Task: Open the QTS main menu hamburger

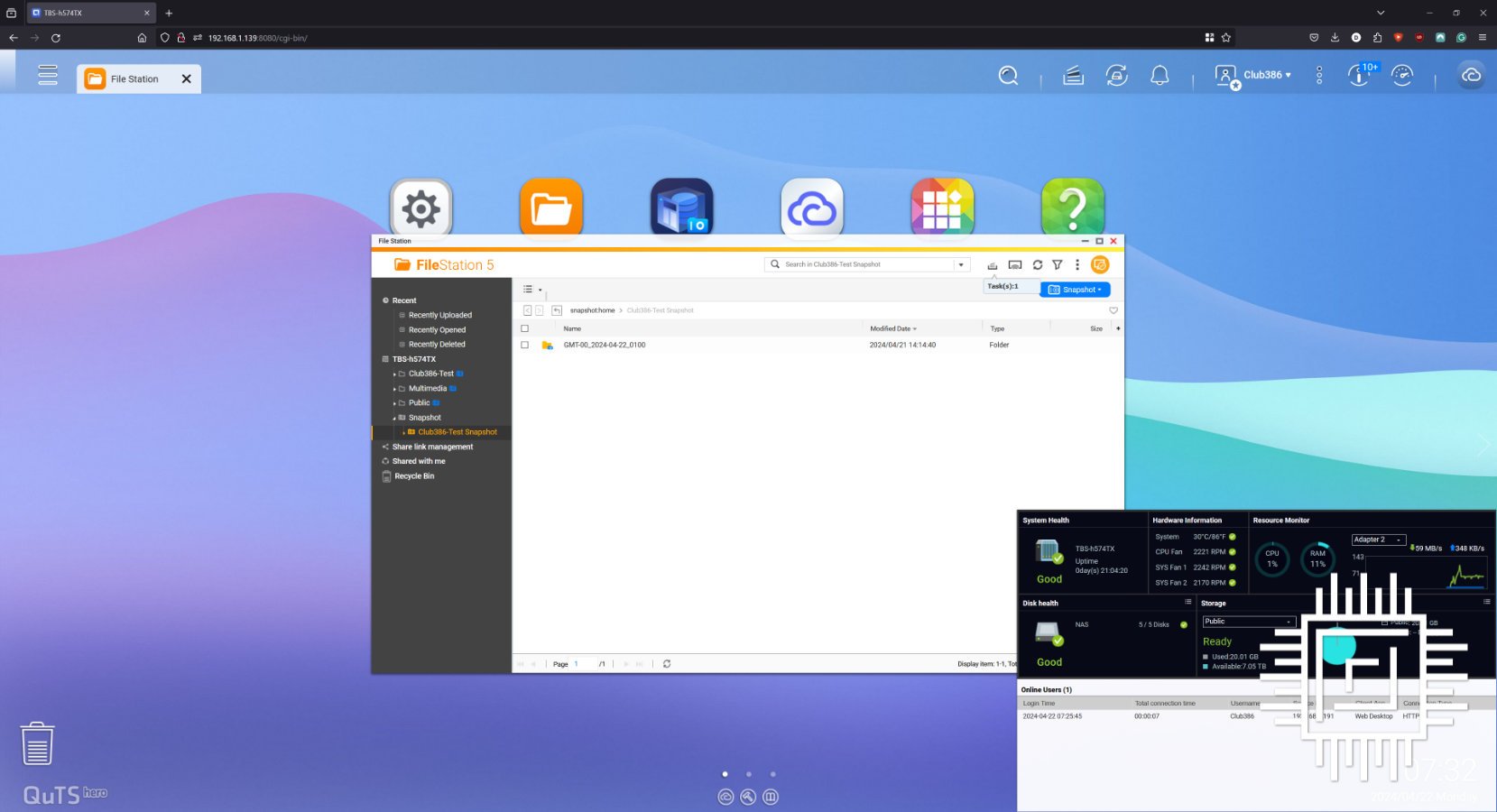Action: pyautogui.click(x=48, y=75)
